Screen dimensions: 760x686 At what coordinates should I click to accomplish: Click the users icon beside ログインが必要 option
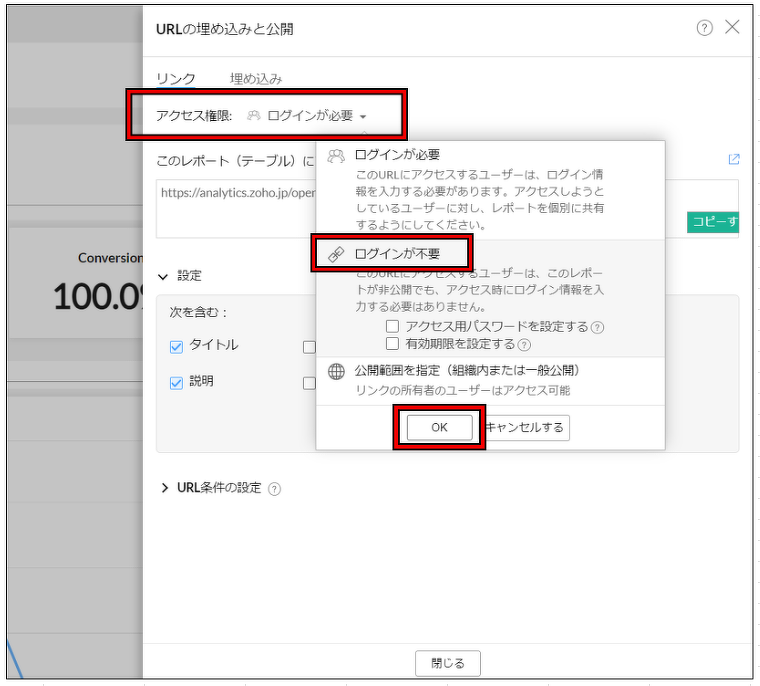[337, 155]
